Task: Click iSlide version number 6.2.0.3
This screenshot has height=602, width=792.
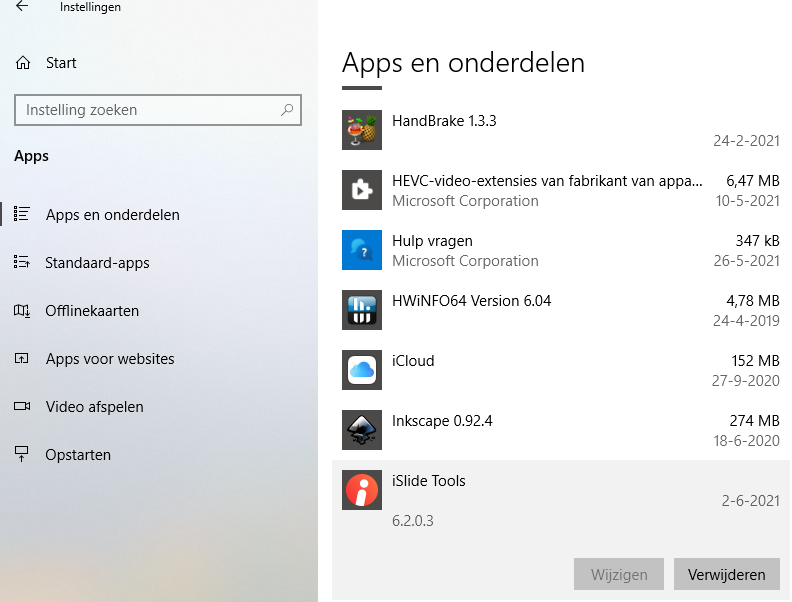Action: pos(413,521)
